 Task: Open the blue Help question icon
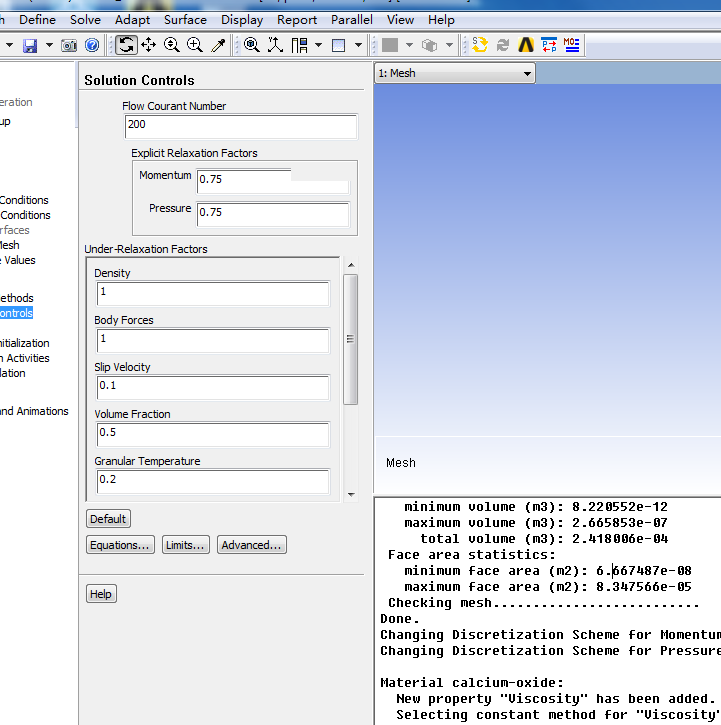point(92,45)
